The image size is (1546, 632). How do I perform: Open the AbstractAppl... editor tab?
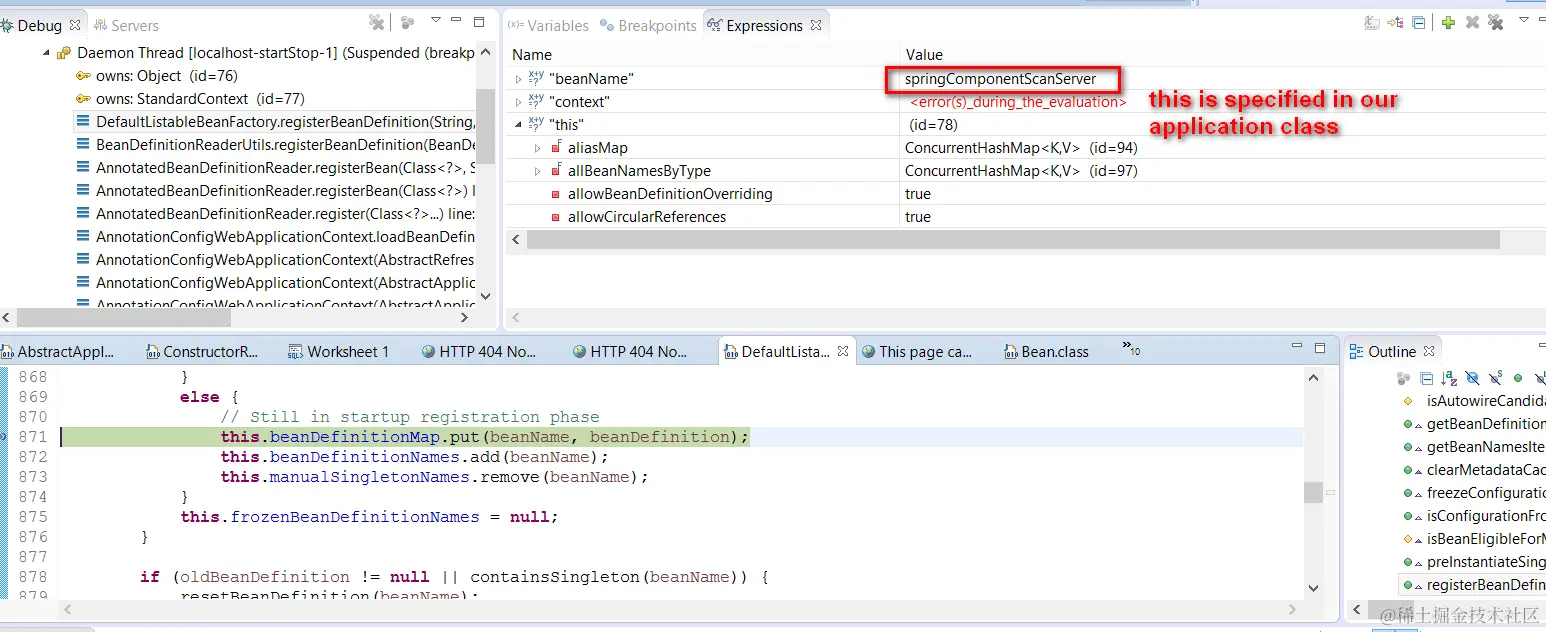coord(58,352)
